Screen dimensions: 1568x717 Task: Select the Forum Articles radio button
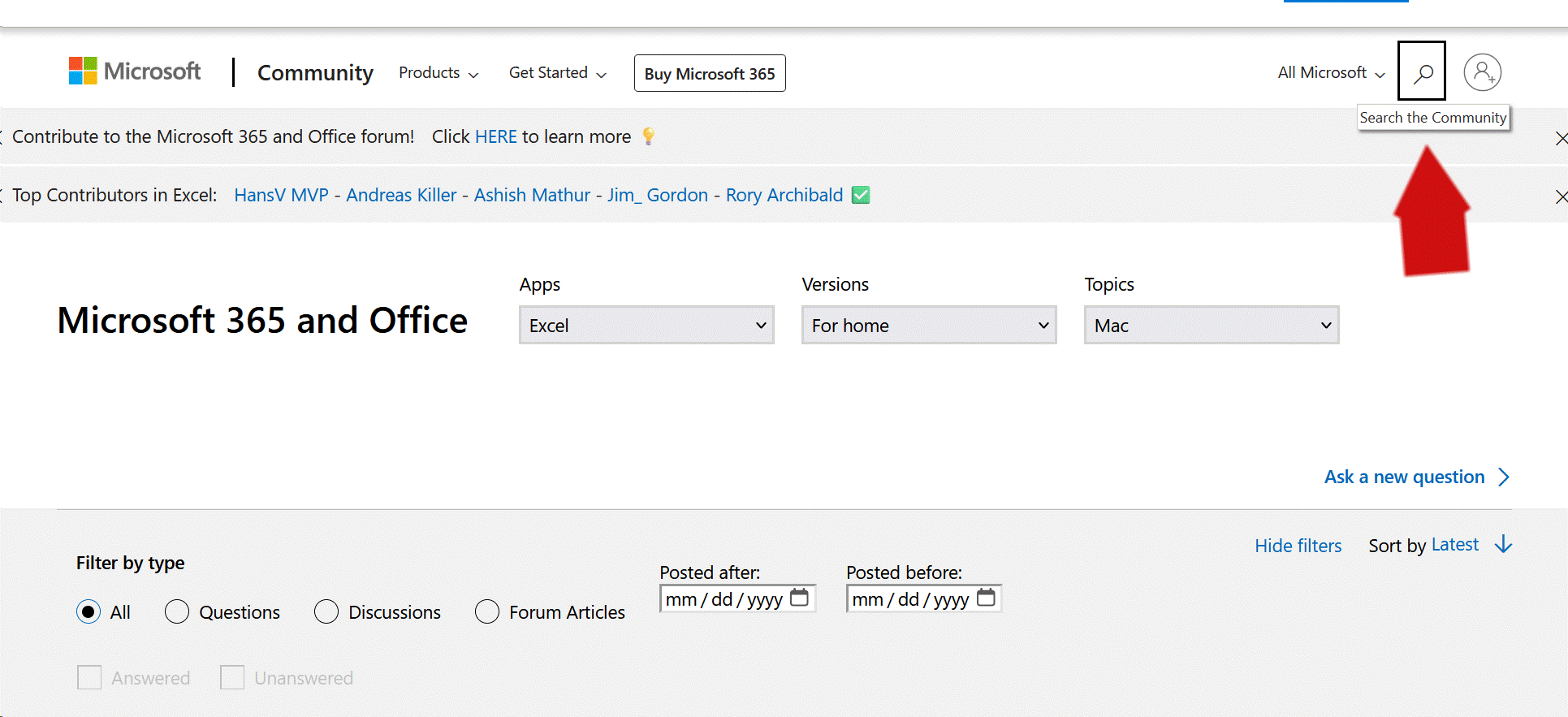487,611
